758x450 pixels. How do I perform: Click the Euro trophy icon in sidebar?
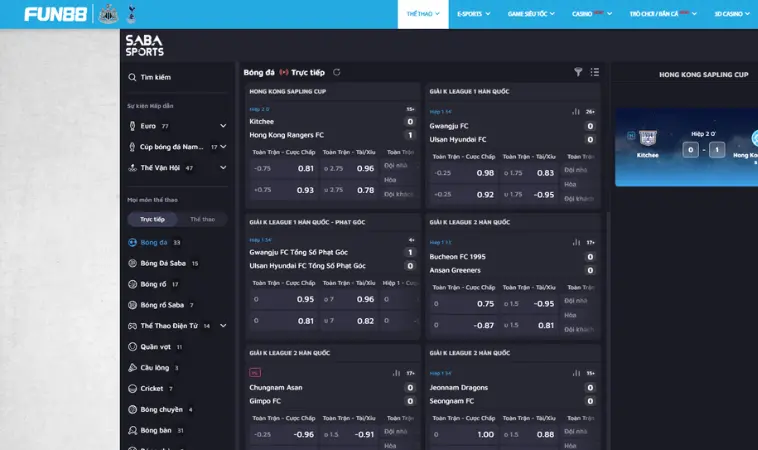click(133, 126)
